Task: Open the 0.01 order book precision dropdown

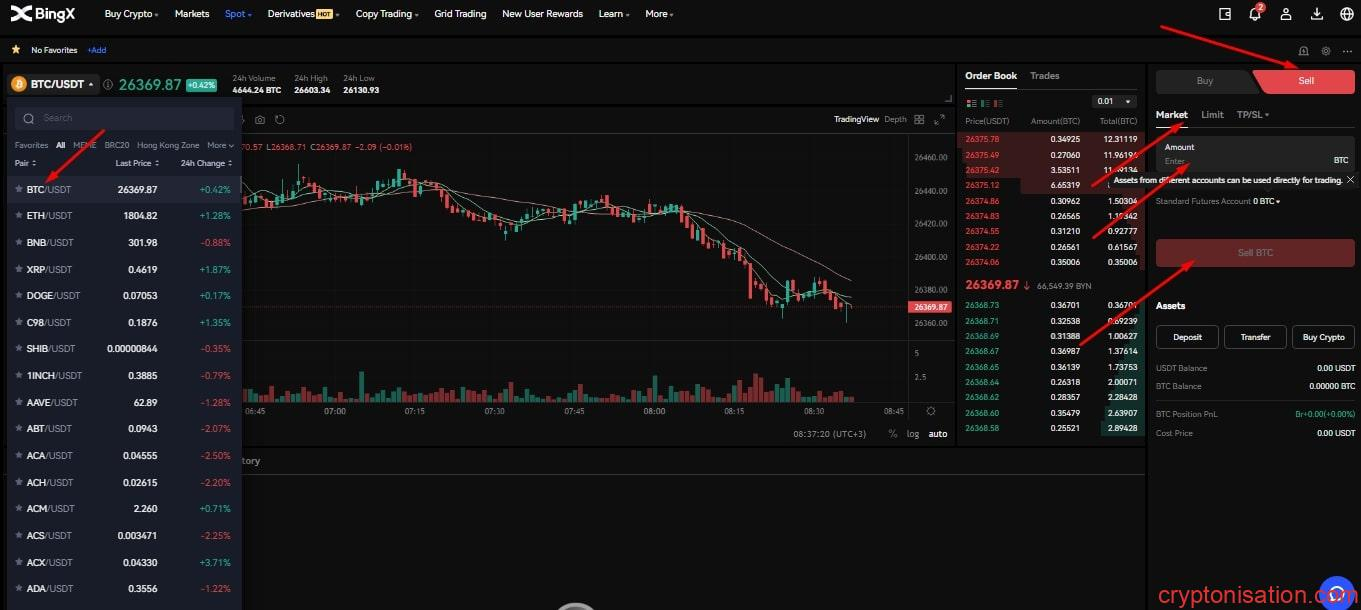Action: tap(1114, 101)
